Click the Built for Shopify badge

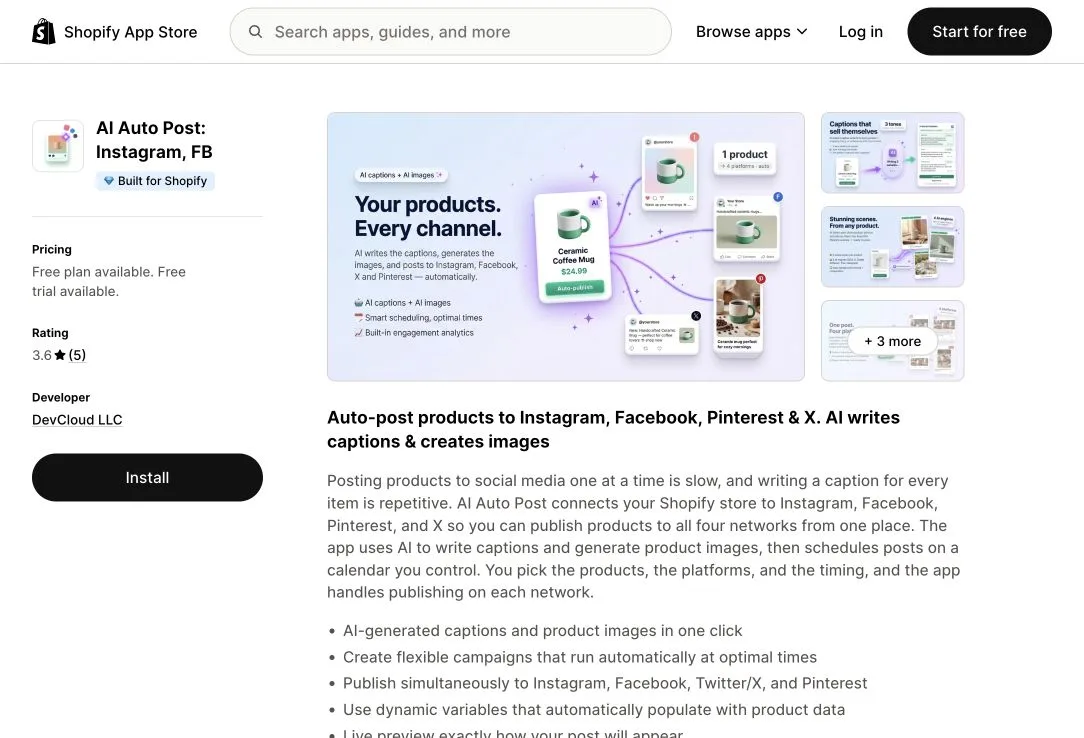(155, 181)
